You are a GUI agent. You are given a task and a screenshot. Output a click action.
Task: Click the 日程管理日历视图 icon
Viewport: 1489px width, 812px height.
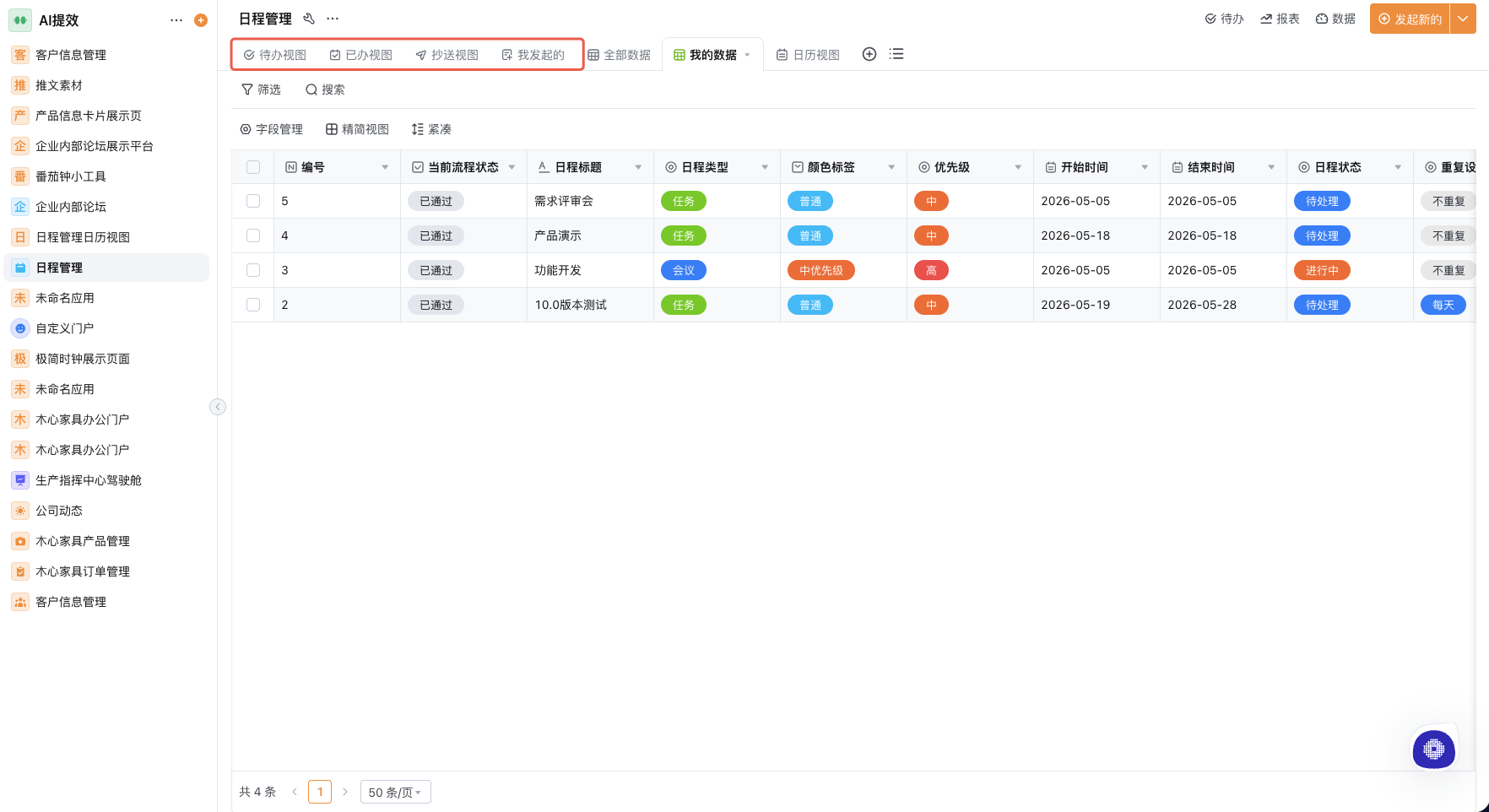tap(20, 237)
